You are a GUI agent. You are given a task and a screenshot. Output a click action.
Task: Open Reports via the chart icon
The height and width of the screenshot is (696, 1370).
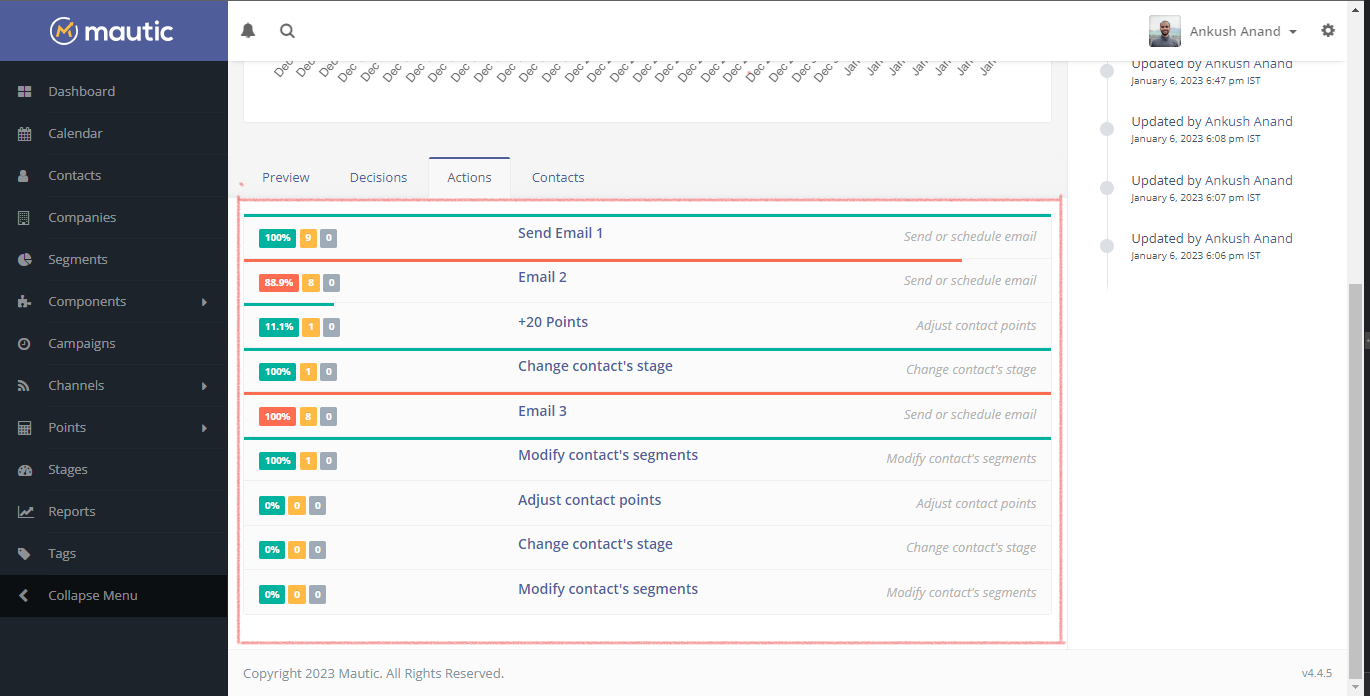coord(24,510)
